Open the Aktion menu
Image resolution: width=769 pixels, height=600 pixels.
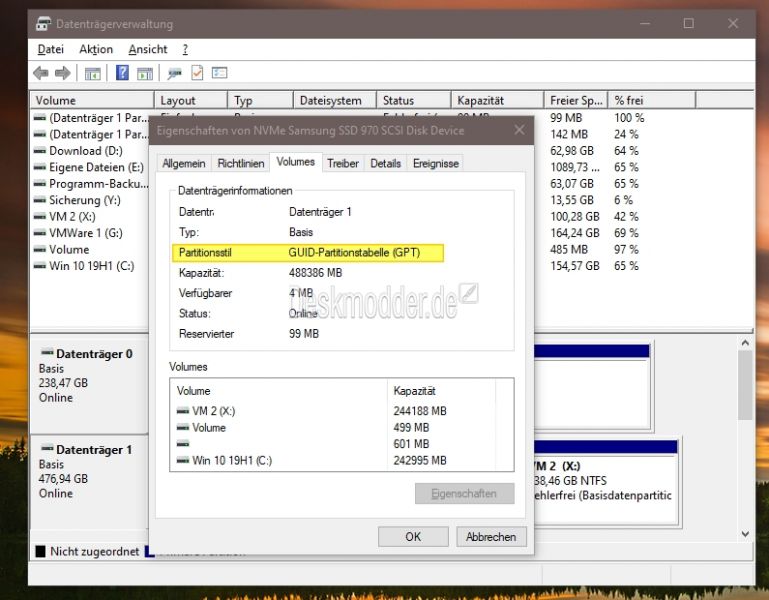click(96, 49)
